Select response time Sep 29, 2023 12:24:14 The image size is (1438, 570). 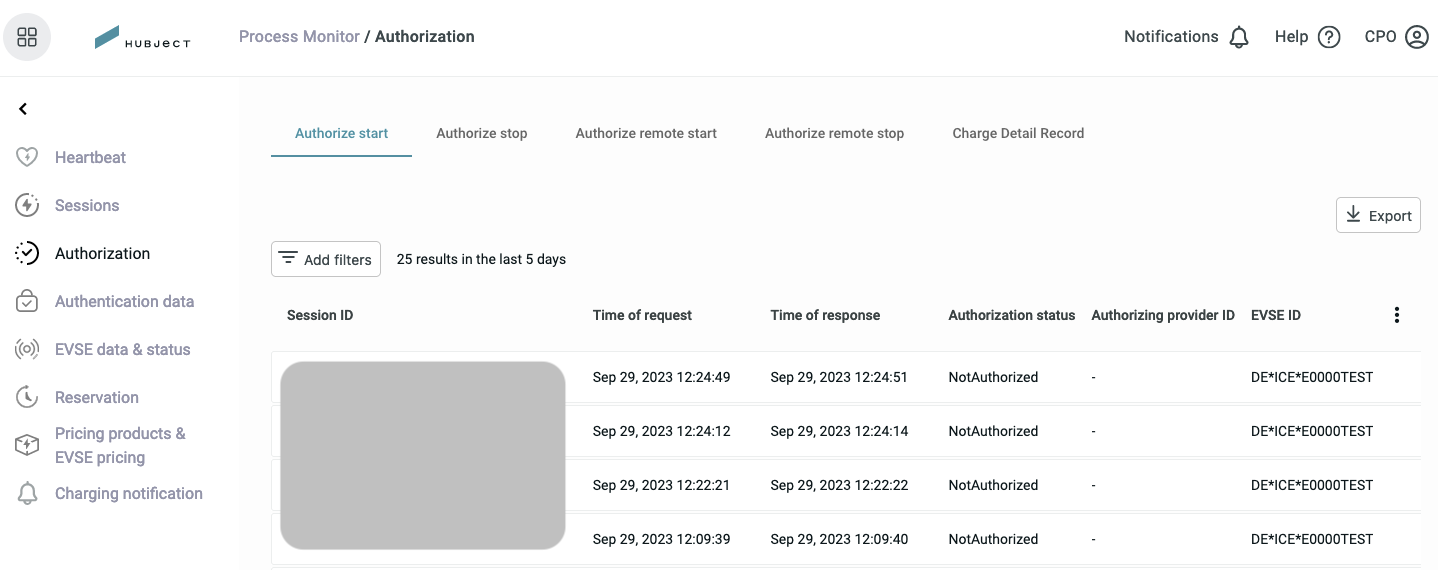[839, 431]
